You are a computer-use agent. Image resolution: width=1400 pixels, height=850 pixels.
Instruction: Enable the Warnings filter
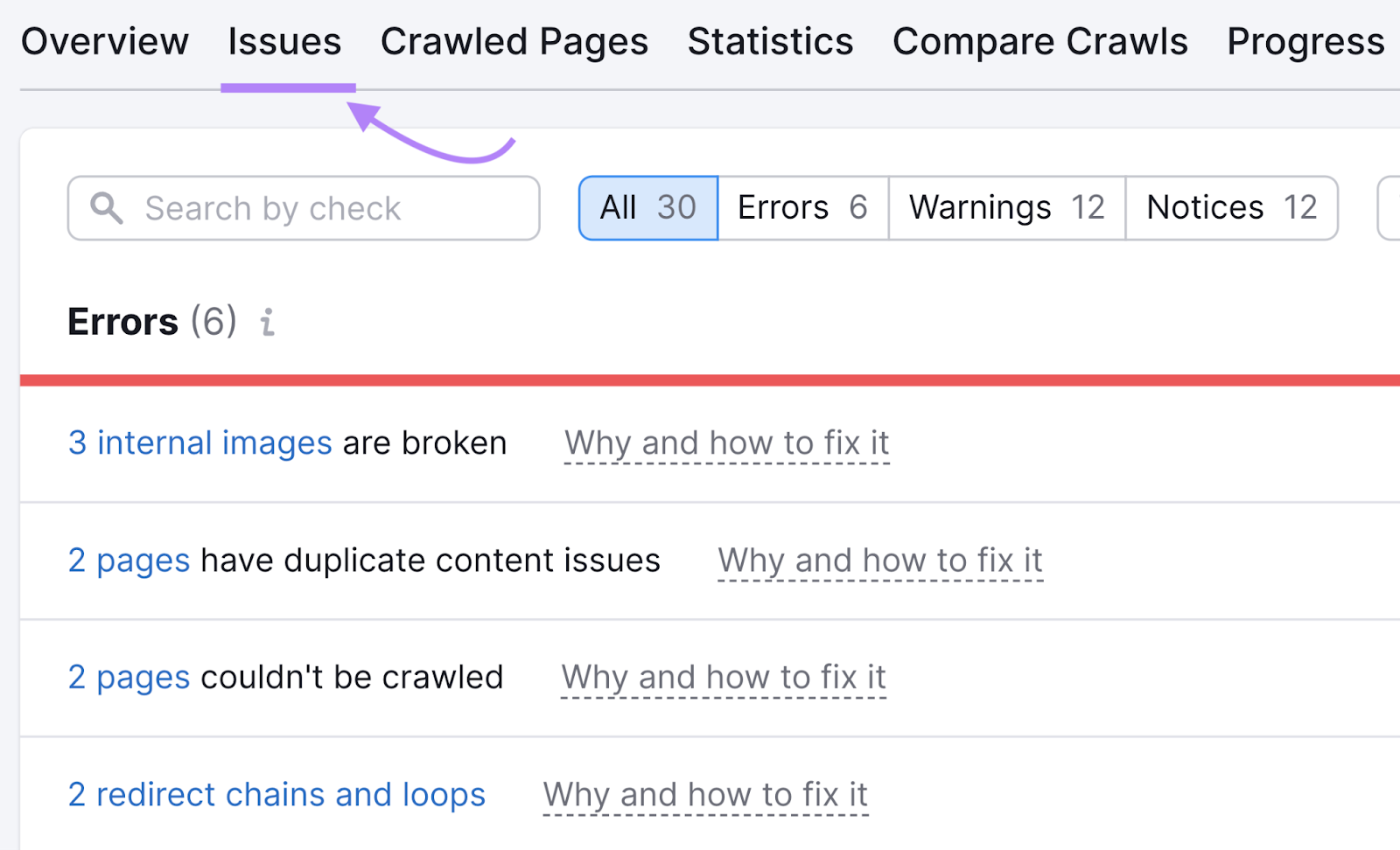1004,207
